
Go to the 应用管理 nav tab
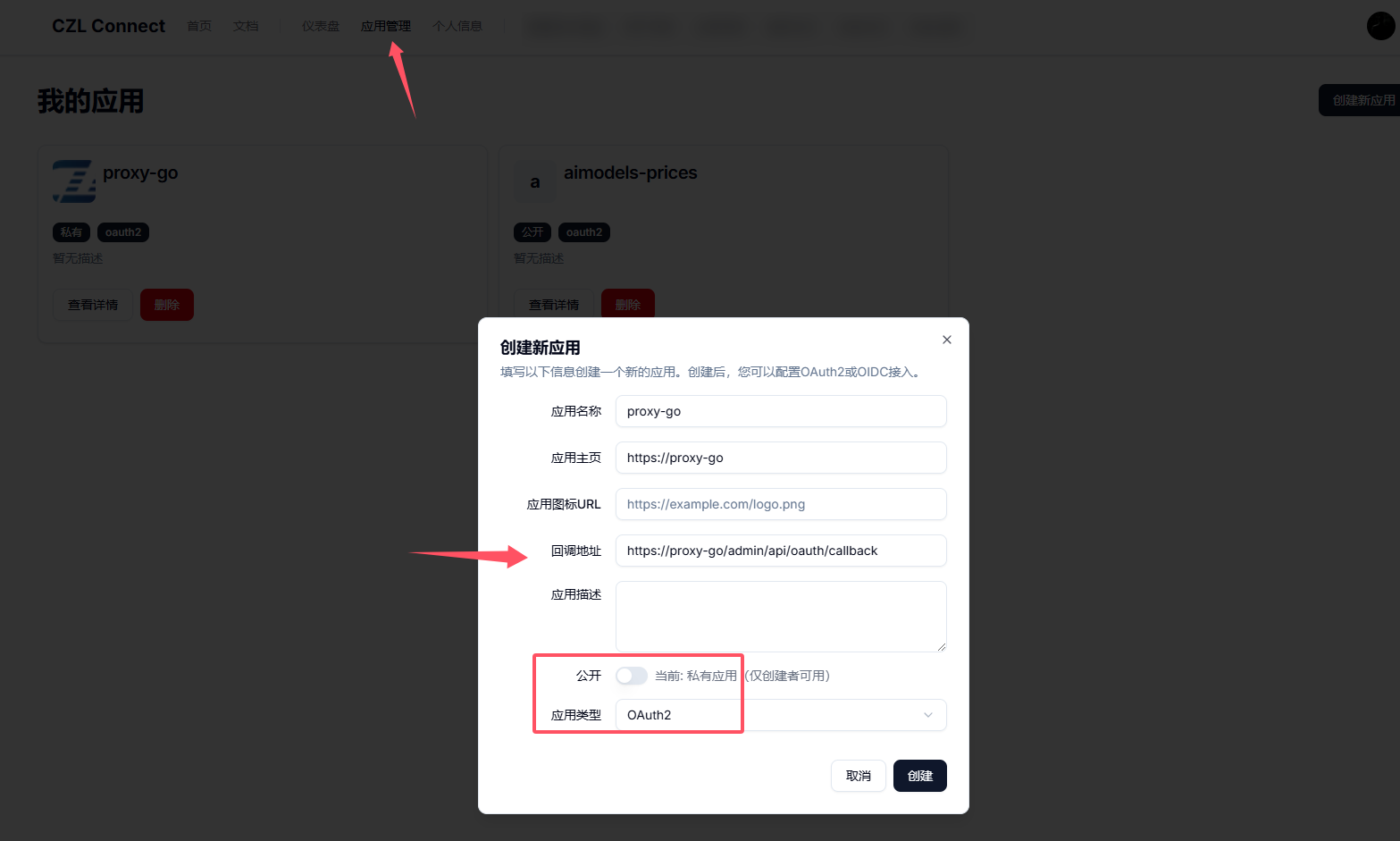pyautogui.click(x=386, y=26)
